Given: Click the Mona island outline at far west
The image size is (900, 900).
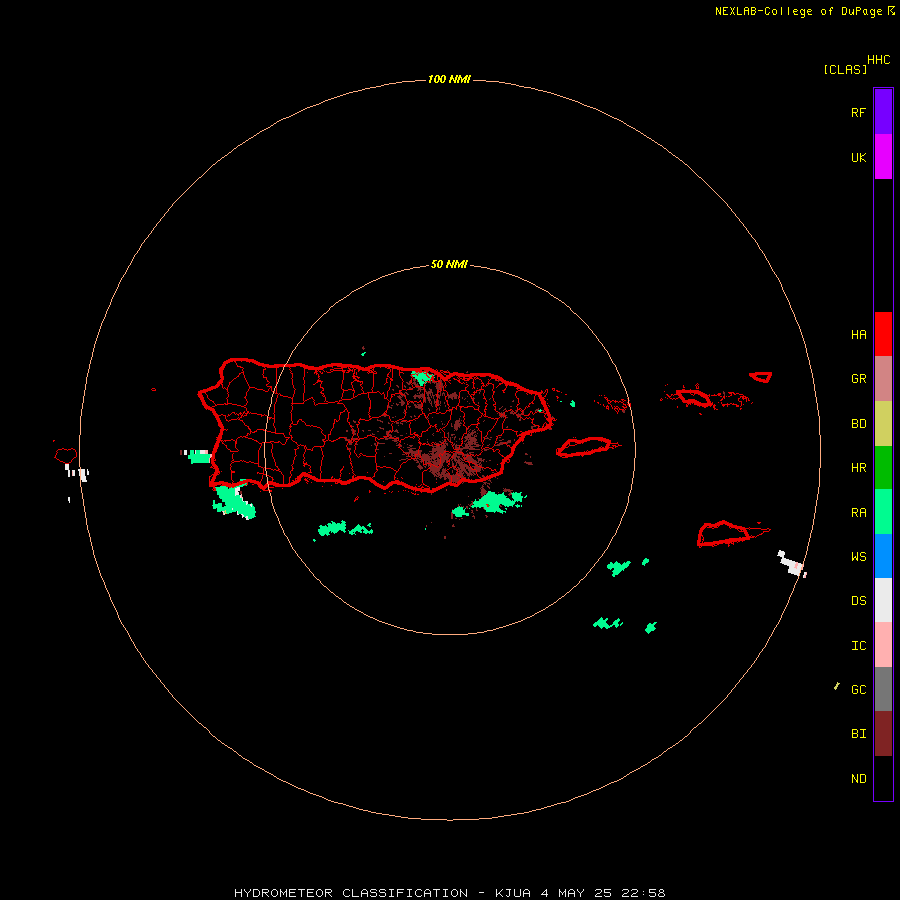Looking at the screenshot, I should 65,455.
